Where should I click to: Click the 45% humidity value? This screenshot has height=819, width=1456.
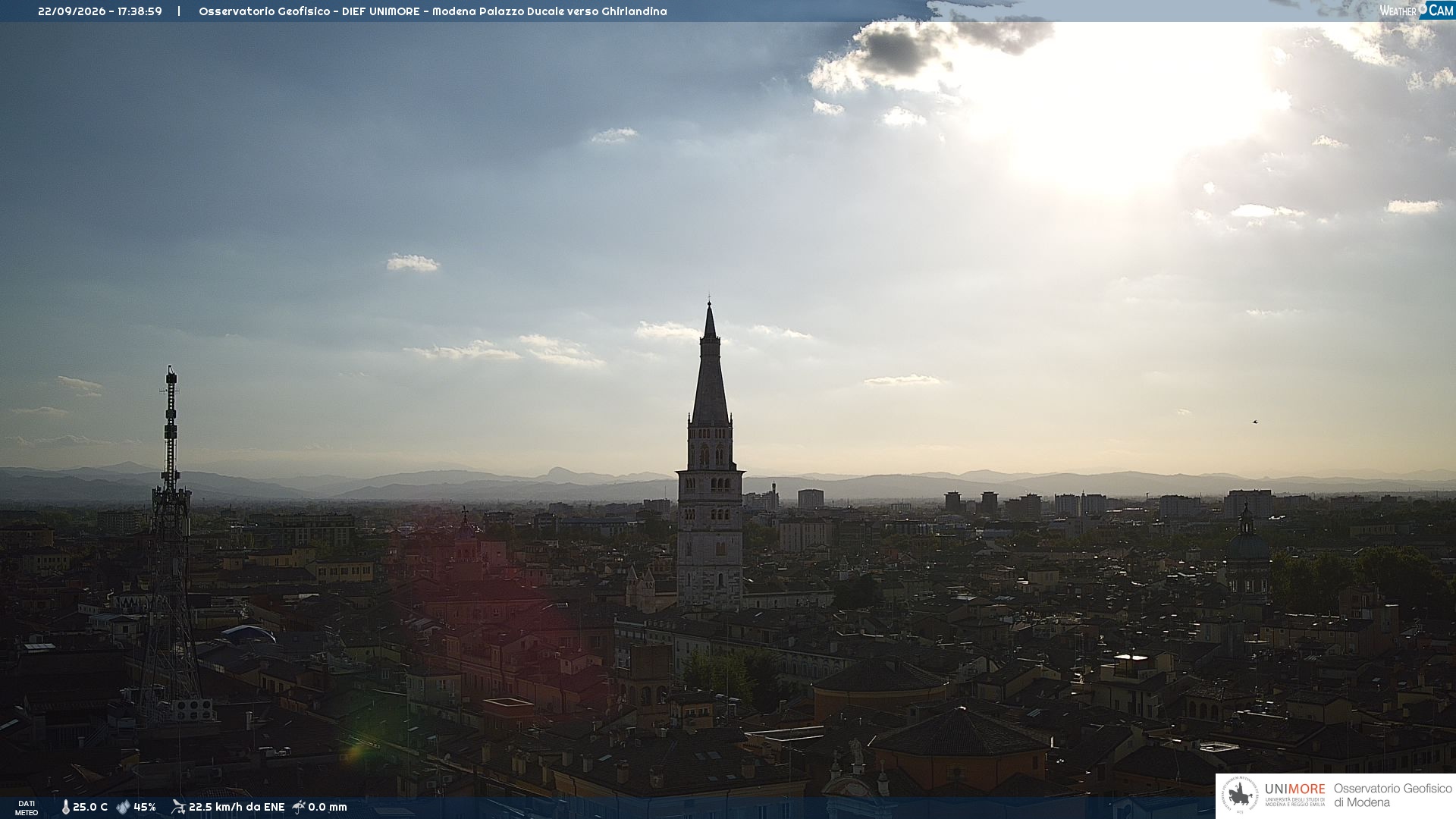145,807
